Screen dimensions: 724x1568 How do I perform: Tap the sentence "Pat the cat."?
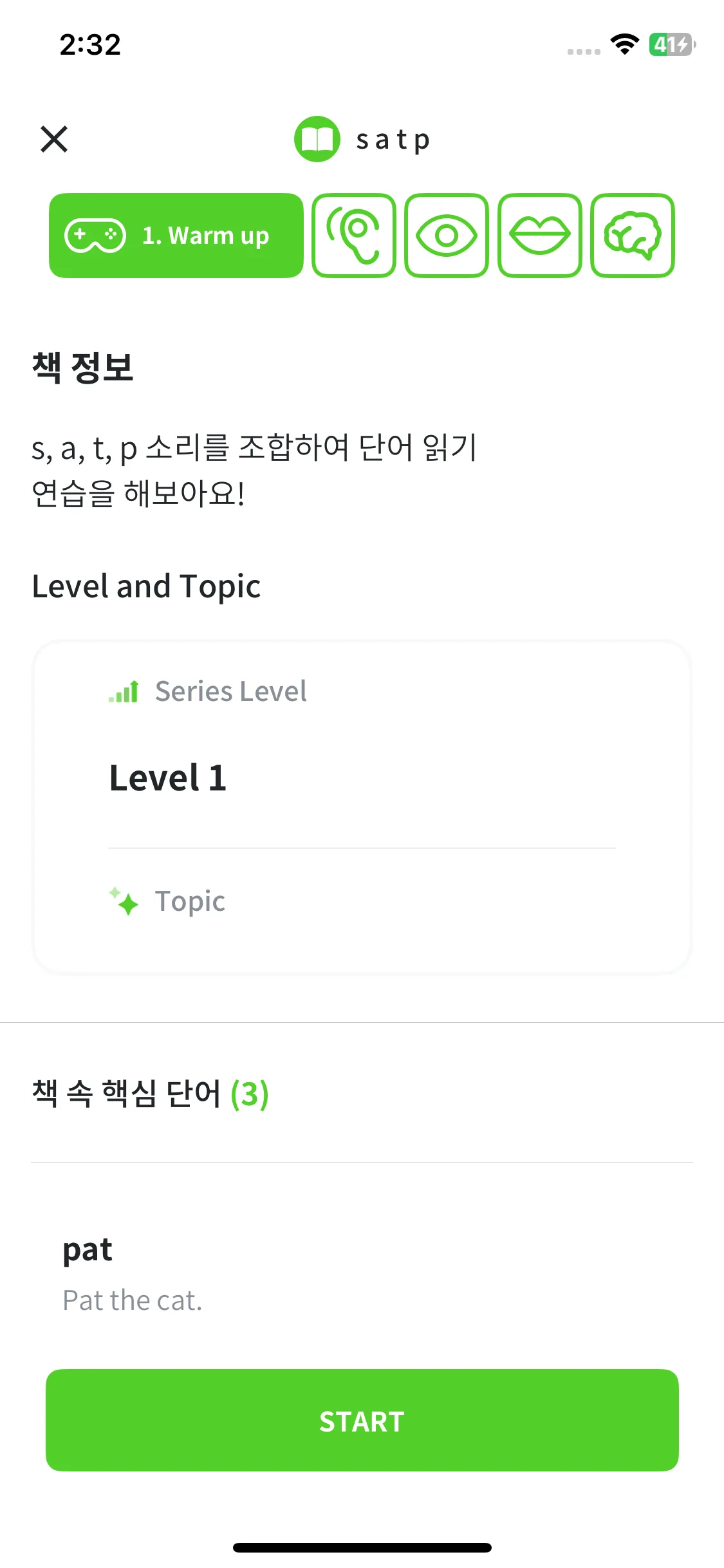(133, 1300)
